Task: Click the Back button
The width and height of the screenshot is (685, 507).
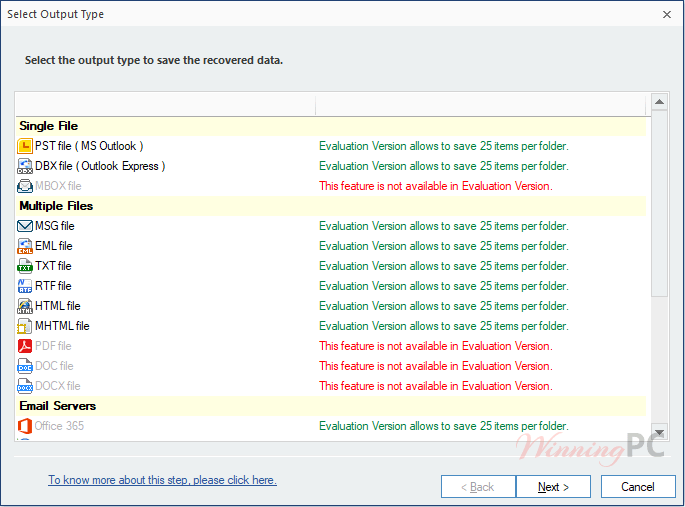Action: [x=478, y=486]
